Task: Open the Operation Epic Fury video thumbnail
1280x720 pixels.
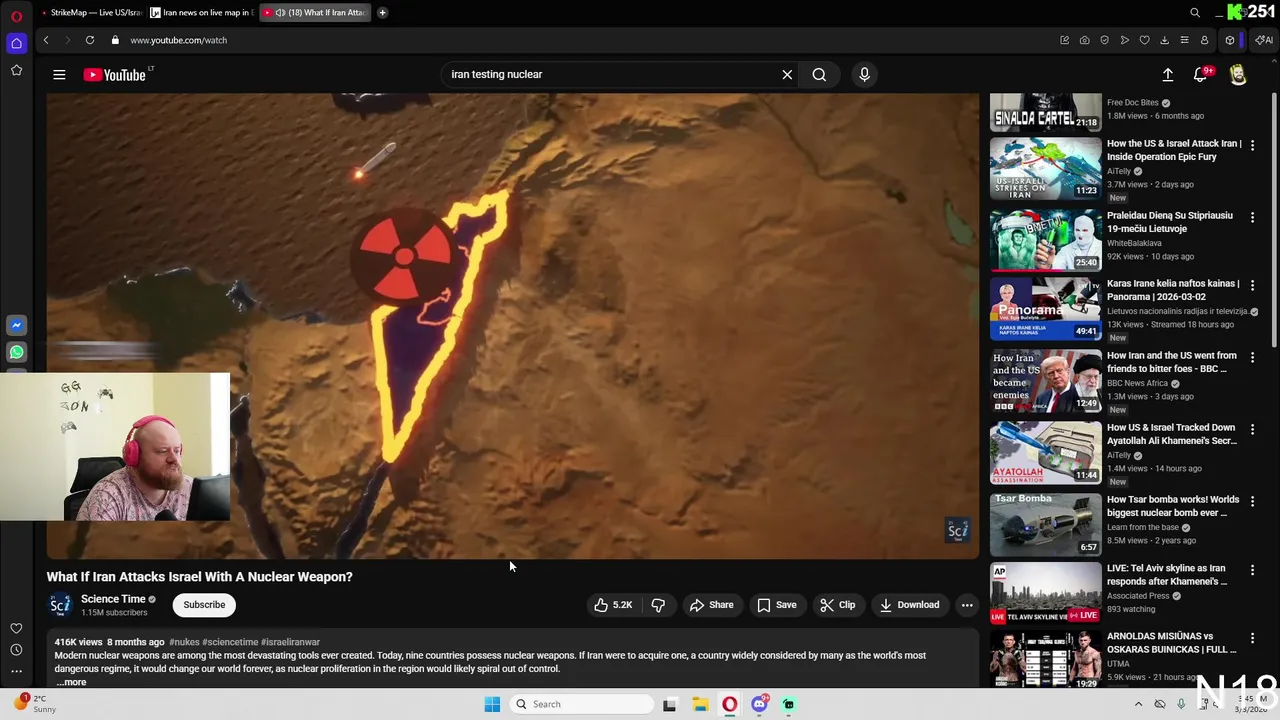Action: (x=1045, y=169)
